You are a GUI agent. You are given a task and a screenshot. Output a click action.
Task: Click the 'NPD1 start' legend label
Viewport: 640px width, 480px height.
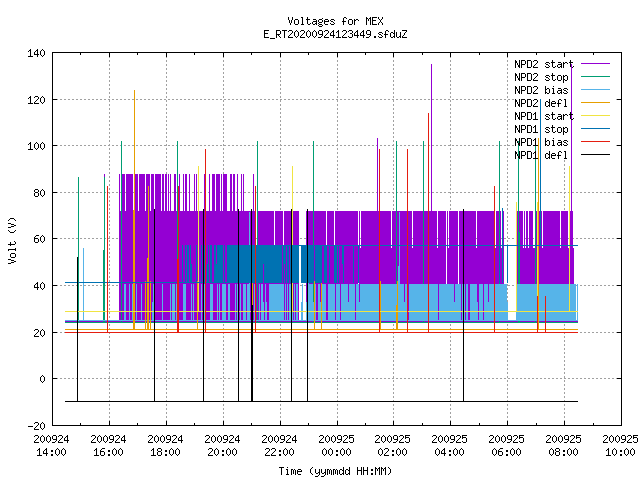tap(544, 116)
